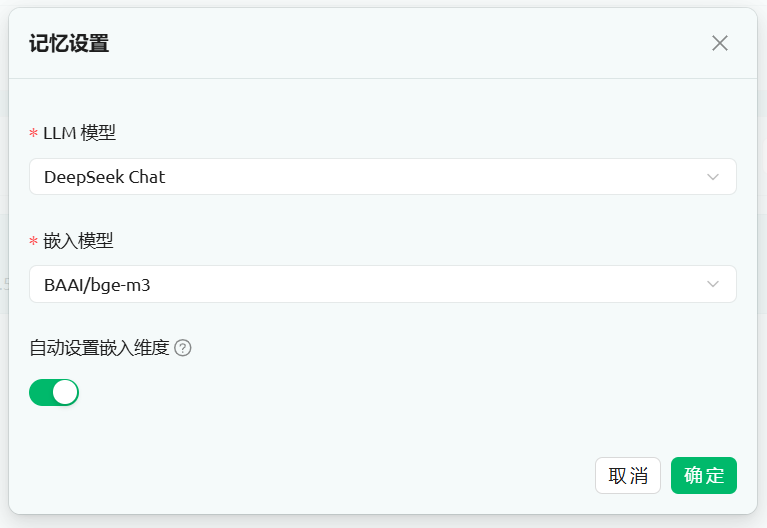This screenshot has height=528, width=767.
Task: Click the chevron arrow in LLM 模型 field
Action: click(713, 177)
